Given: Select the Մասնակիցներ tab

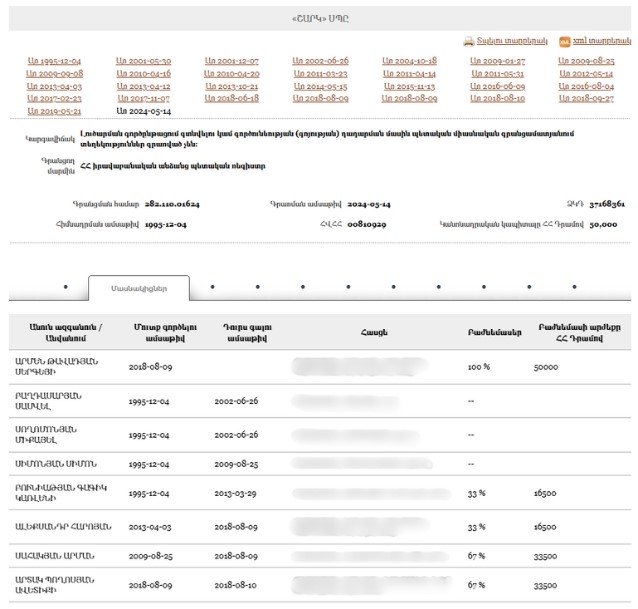Looking at the screenshot, I should click(x=138, y=288).
